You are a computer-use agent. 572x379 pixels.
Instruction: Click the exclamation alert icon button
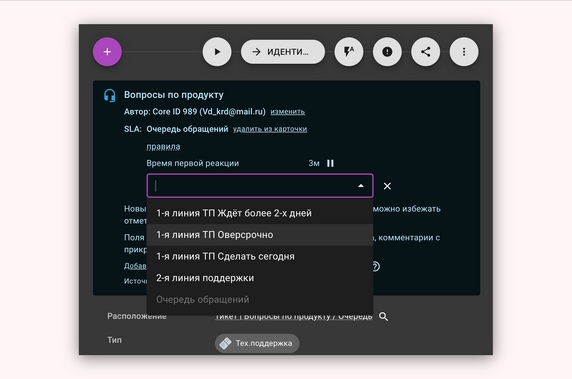pyautogui.click(x=387, y=52)
